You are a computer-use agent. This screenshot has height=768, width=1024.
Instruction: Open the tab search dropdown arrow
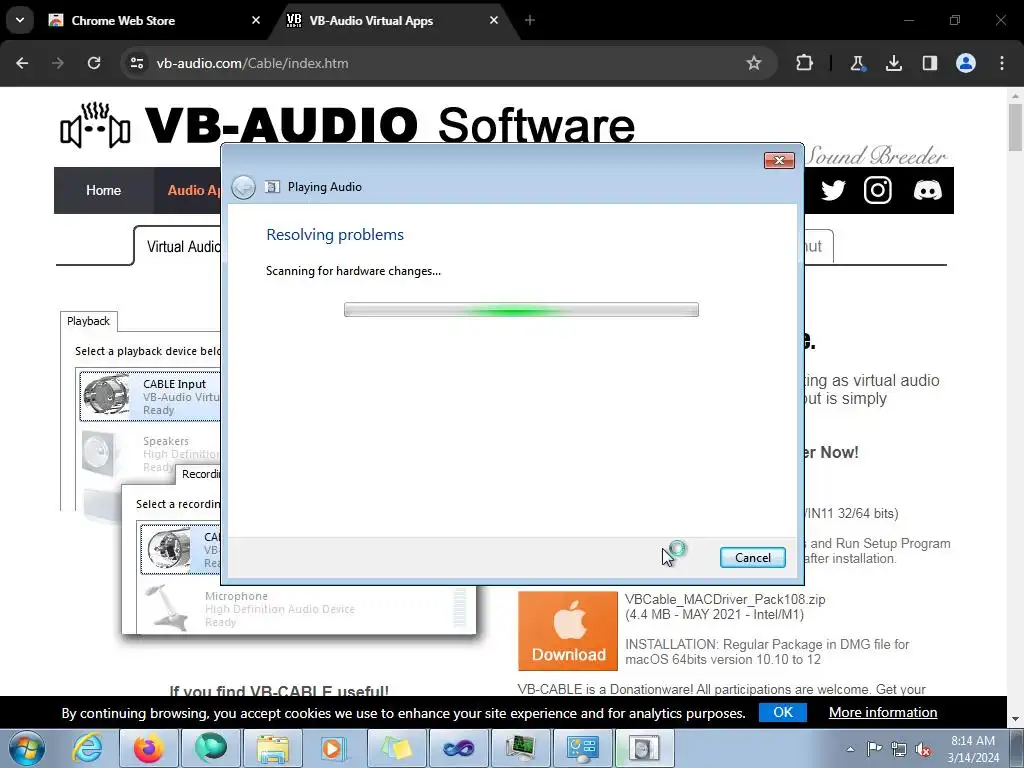(x=20, y=20)
